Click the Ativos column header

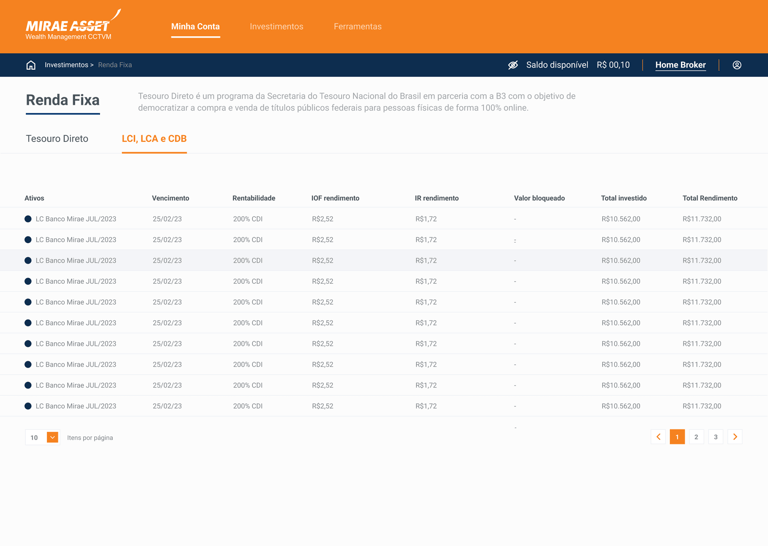(34, 198)
